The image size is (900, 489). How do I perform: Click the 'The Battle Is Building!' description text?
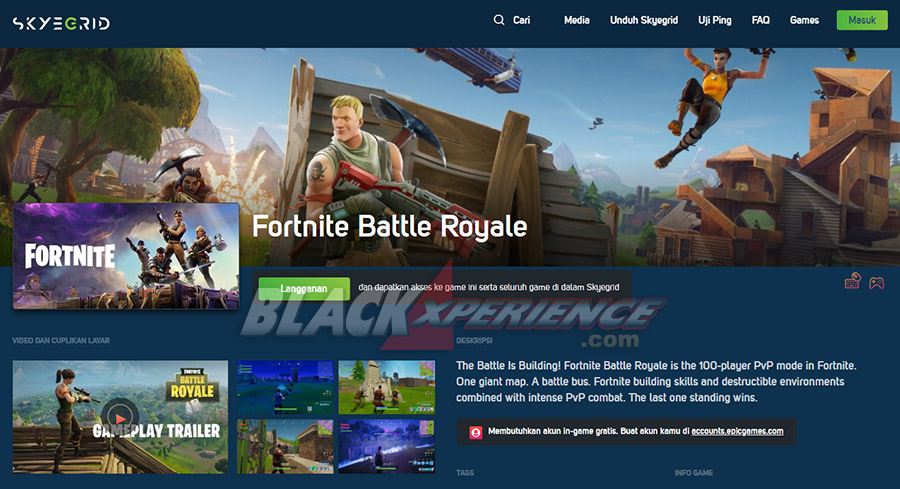point(656,382)
